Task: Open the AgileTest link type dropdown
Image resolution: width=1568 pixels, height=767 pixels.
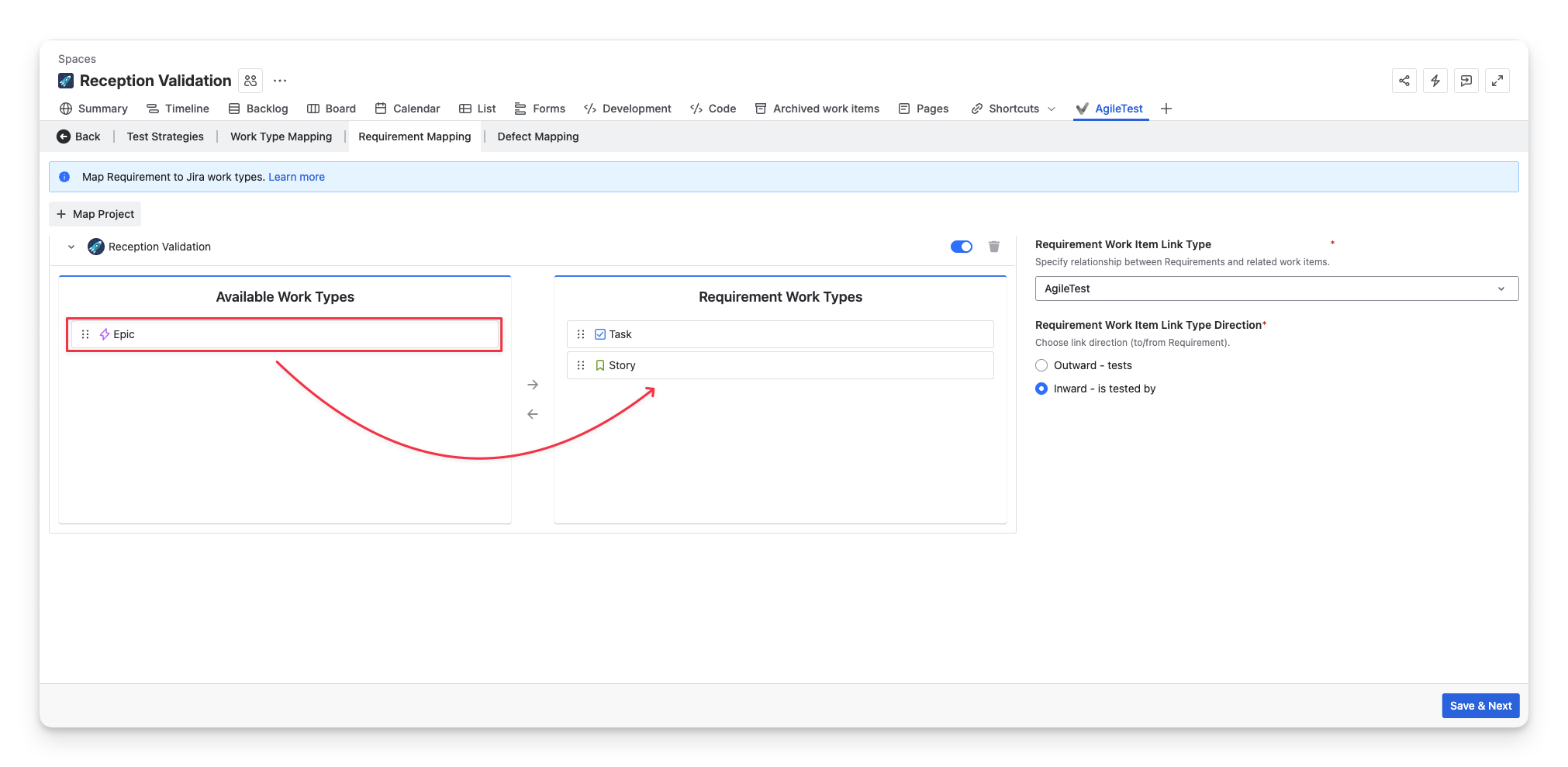Action: click(1276, 288)
